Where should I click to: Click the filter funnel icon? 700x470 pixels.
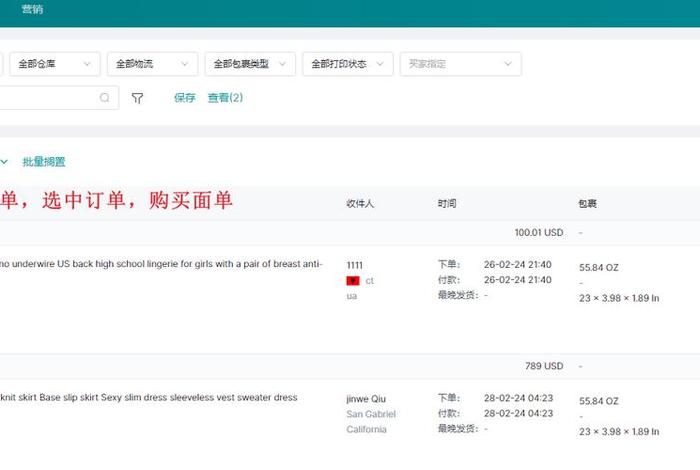coord(138,98)
